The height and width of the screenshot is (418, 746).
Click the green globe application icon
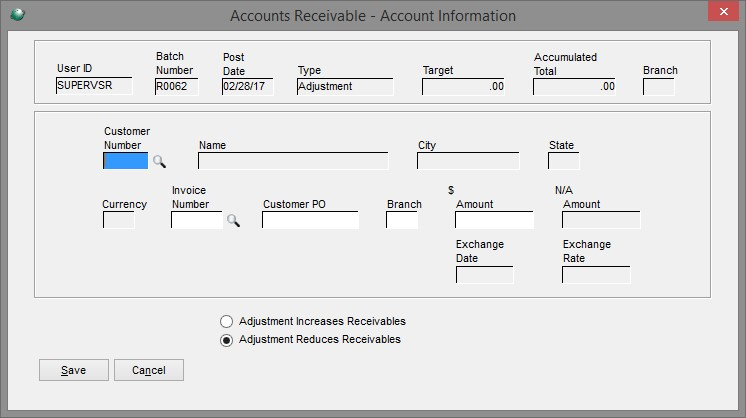[18, 15]
